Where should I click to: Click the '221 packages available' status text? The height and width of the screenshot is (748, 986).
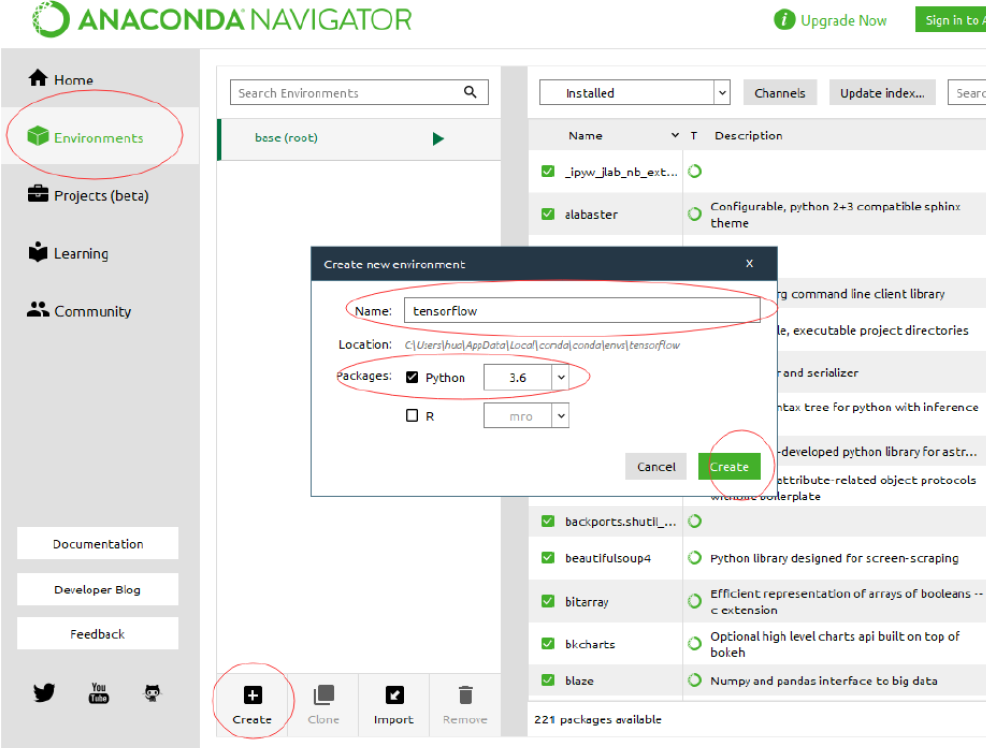597,719
